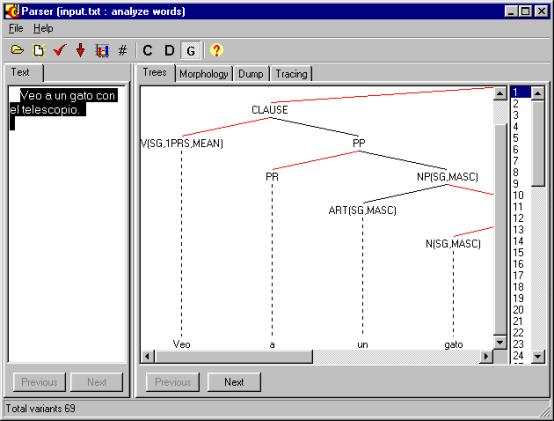Select variant 10 in the list
Viewport: 554px width, 421px height.
tap(518, 195)
